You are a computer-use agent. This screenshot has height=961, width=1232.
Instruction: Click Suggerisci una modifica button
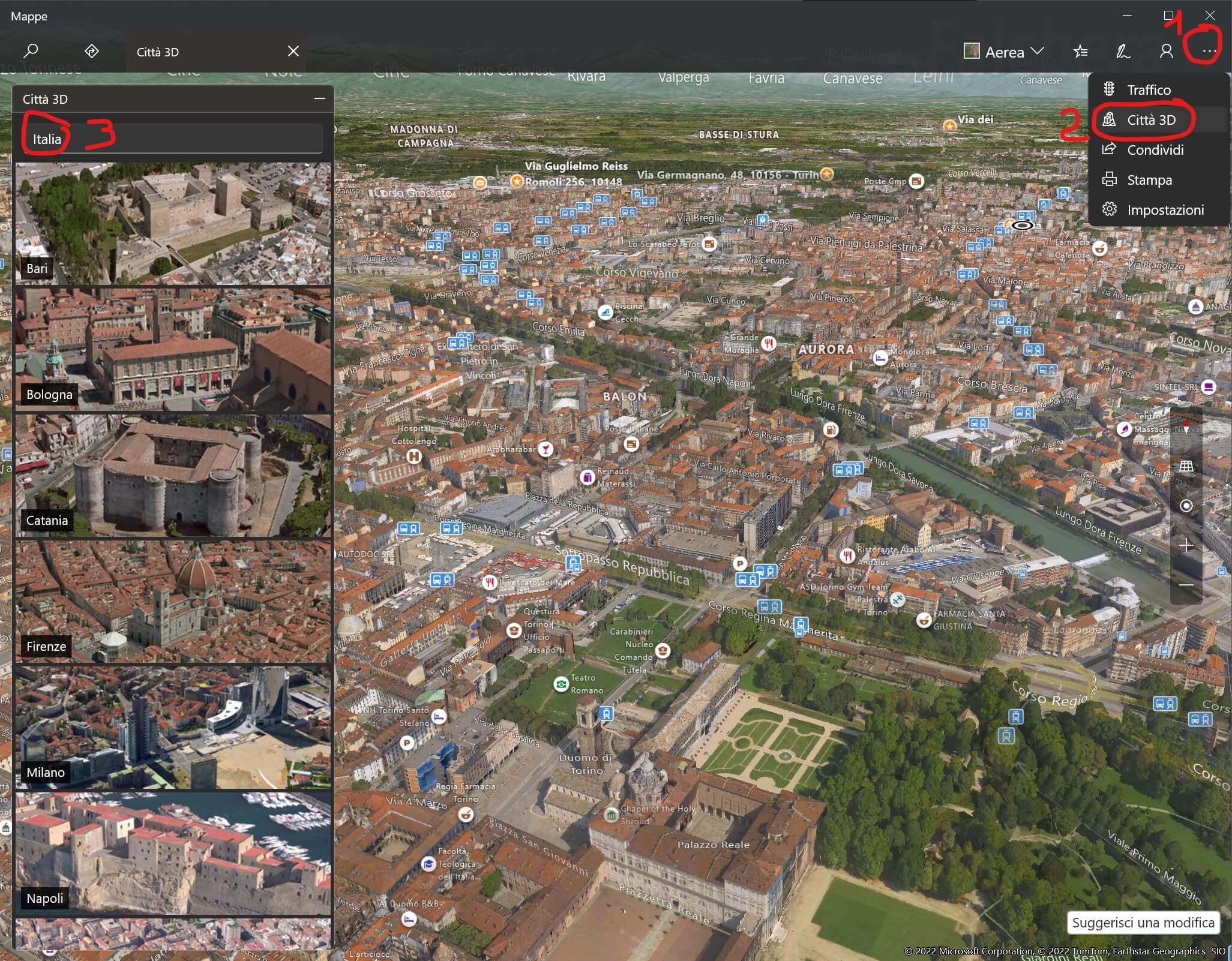(x=1143, y=923)
